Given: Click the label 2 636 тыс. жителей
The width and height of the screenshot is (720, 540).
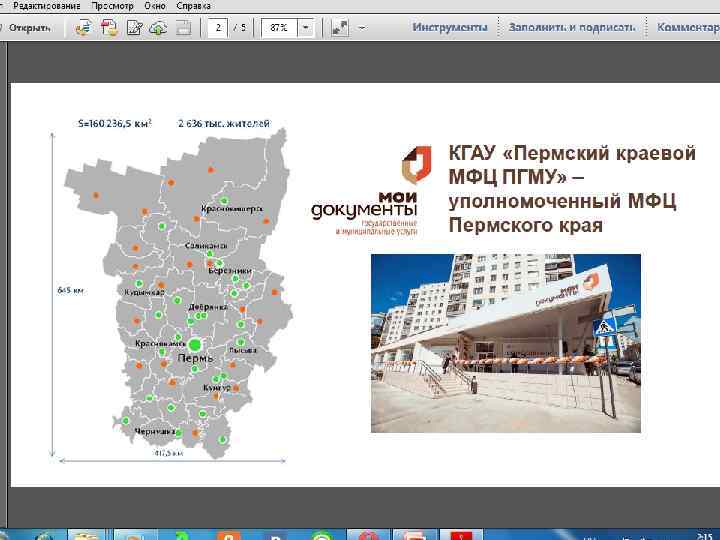Looking at the screenshot, I should (x=224, y=124).
